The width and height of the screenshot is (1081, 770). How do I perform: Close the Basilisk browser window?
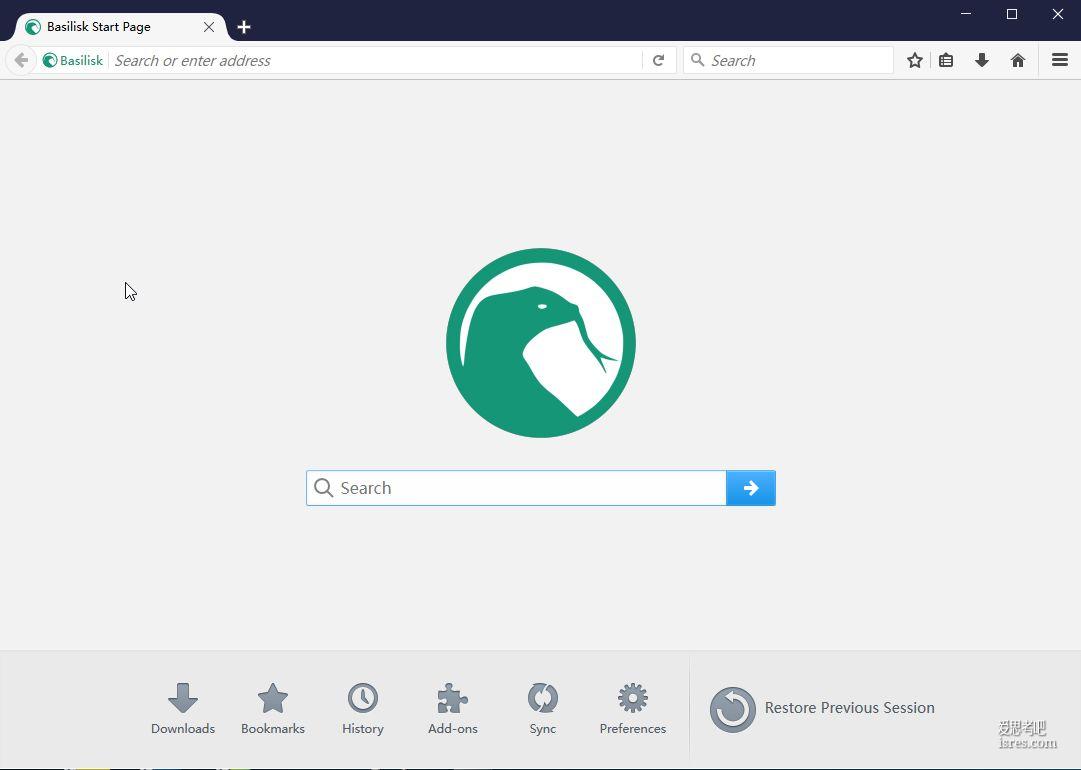click(x=1058, y=14)
